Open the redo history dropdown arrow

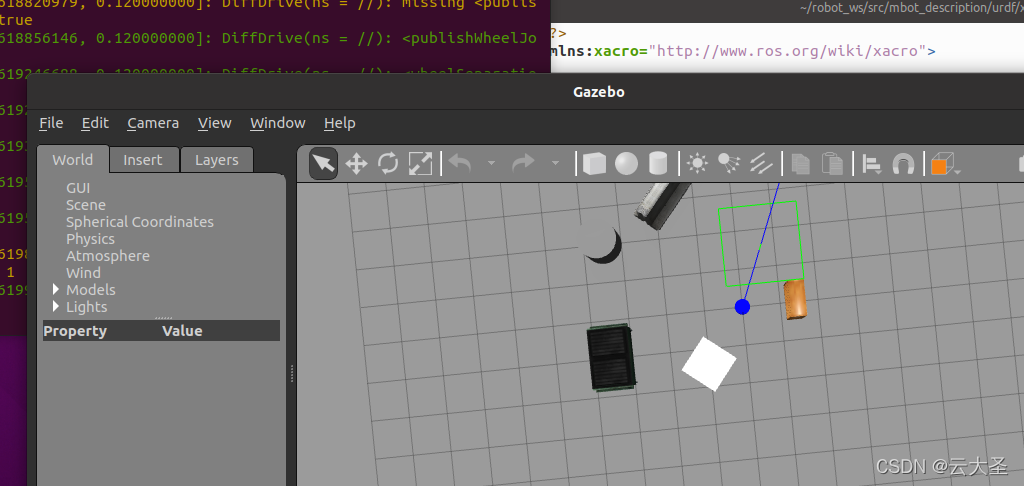pyautogui.click(x=555, y=163)
